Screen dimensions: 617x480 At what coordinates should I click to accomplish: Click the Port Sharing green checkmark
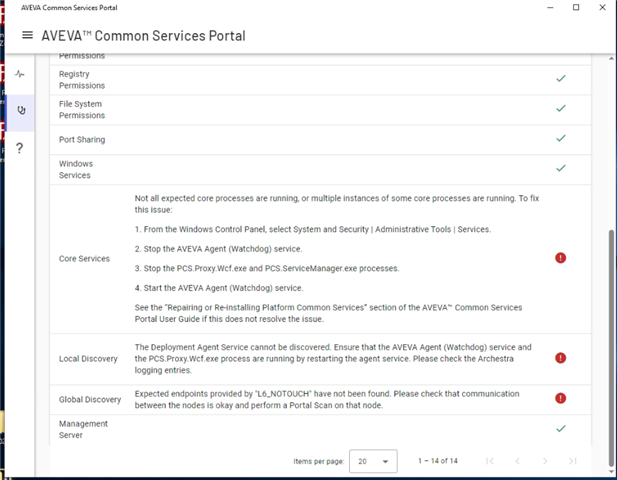pyautogui.click(x=561, y=138)
